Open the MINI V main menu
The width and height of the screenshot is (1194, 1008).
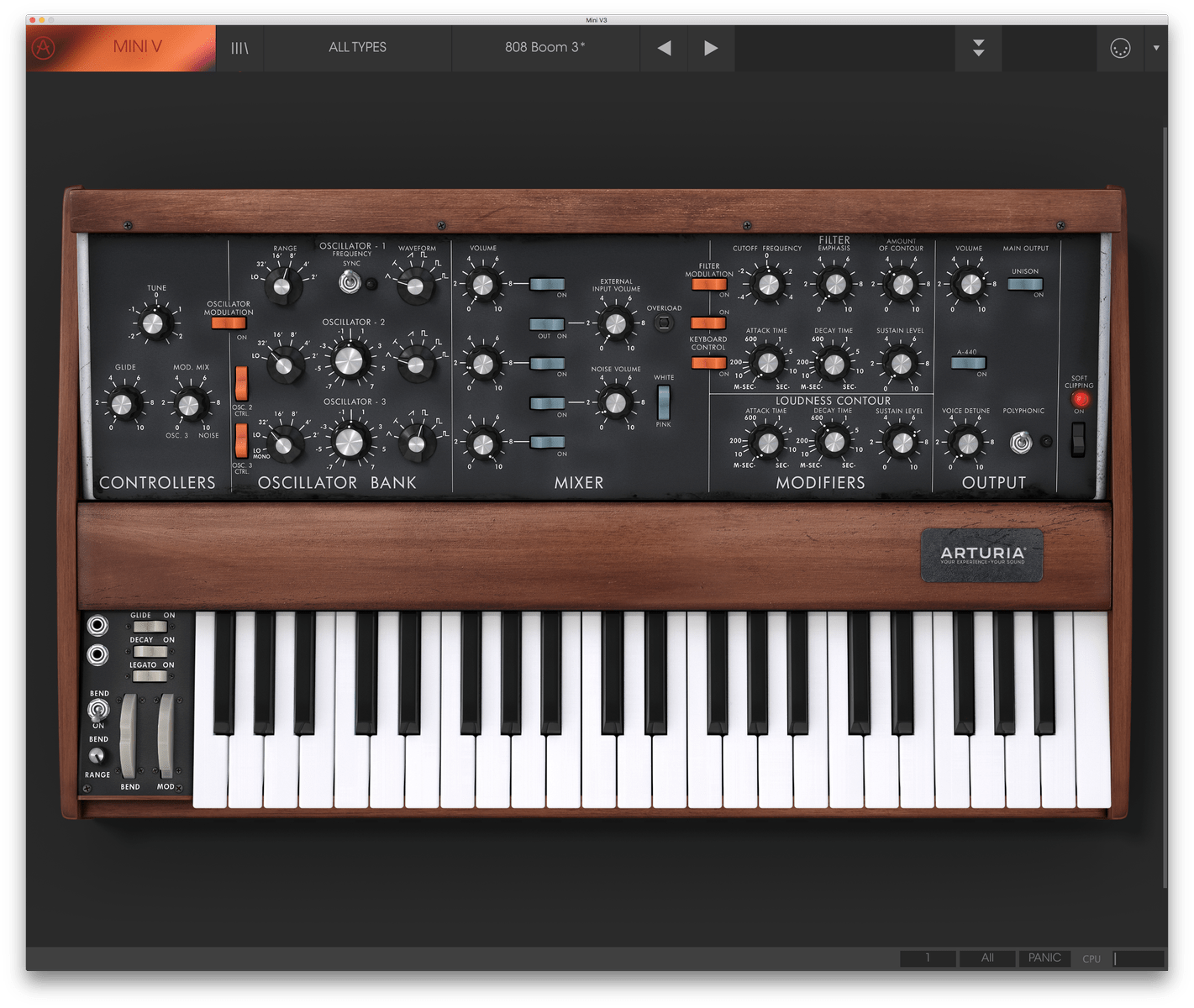pos(137,47)
